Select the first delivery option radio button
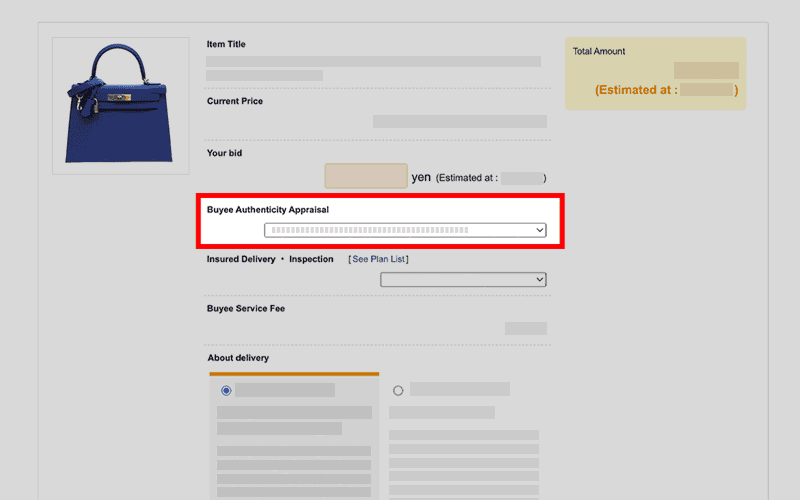The width and height of the screenshot is (800, 500). (226, 390)
